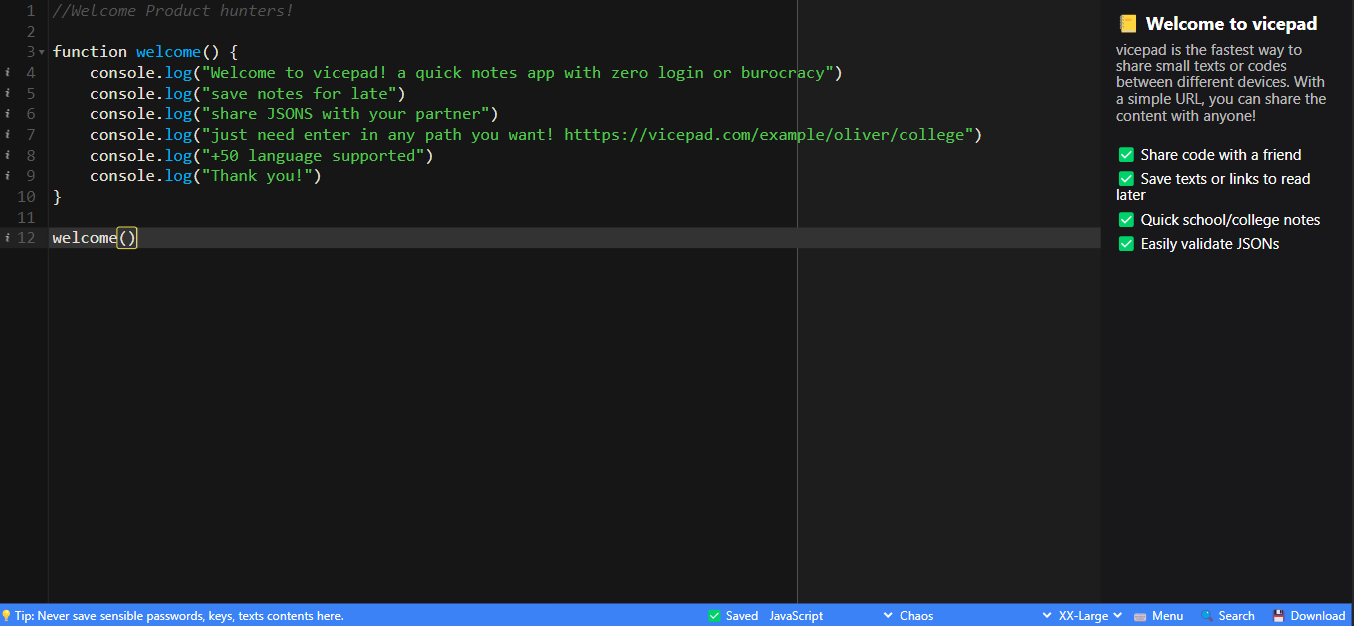Click the info marker on line 8
Viewport: 1354px width, 626px height.
pos(7,156)
